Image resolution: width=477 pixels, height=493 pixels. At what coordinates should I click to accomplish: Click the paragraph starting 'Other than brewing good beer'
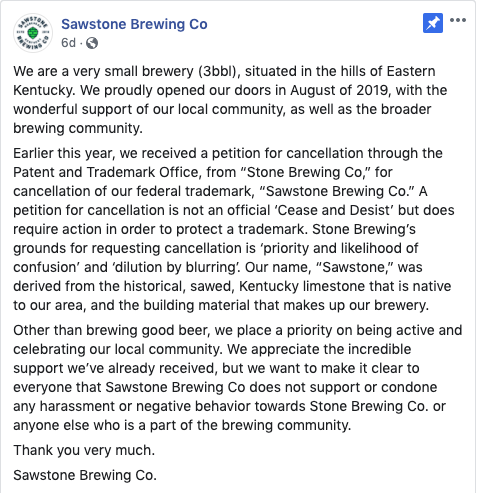238,378
